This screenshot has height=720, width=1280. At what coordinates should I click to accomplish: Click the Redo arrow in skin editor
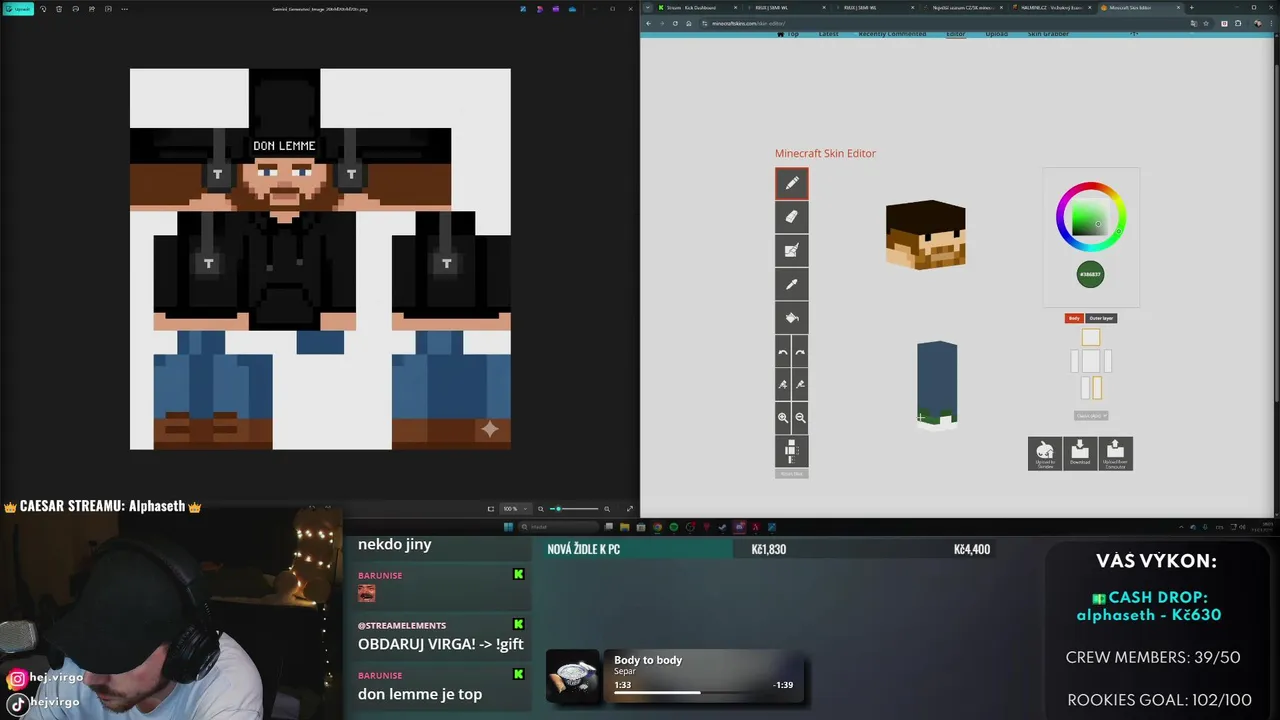pyautogui.click(x=800, y=352)
